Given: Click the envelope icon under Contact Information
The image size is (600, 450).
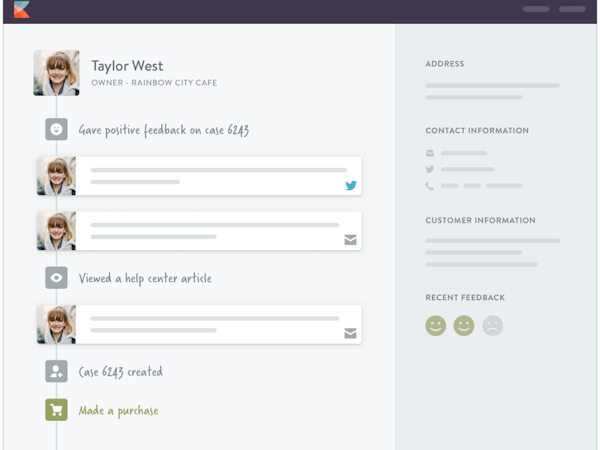Looking at the screenshot, I should 430,153.
